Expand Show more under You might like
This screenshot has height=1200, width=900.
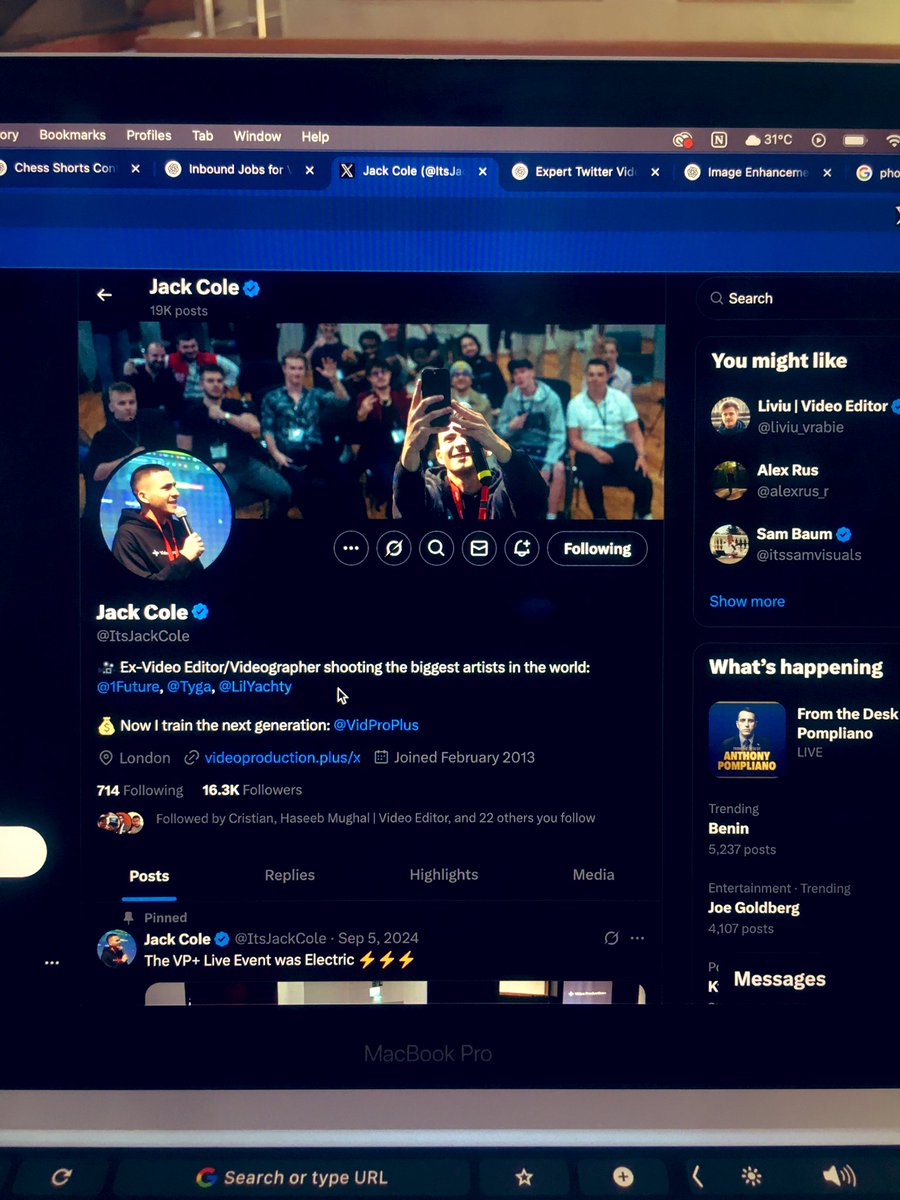click(746, 601)
